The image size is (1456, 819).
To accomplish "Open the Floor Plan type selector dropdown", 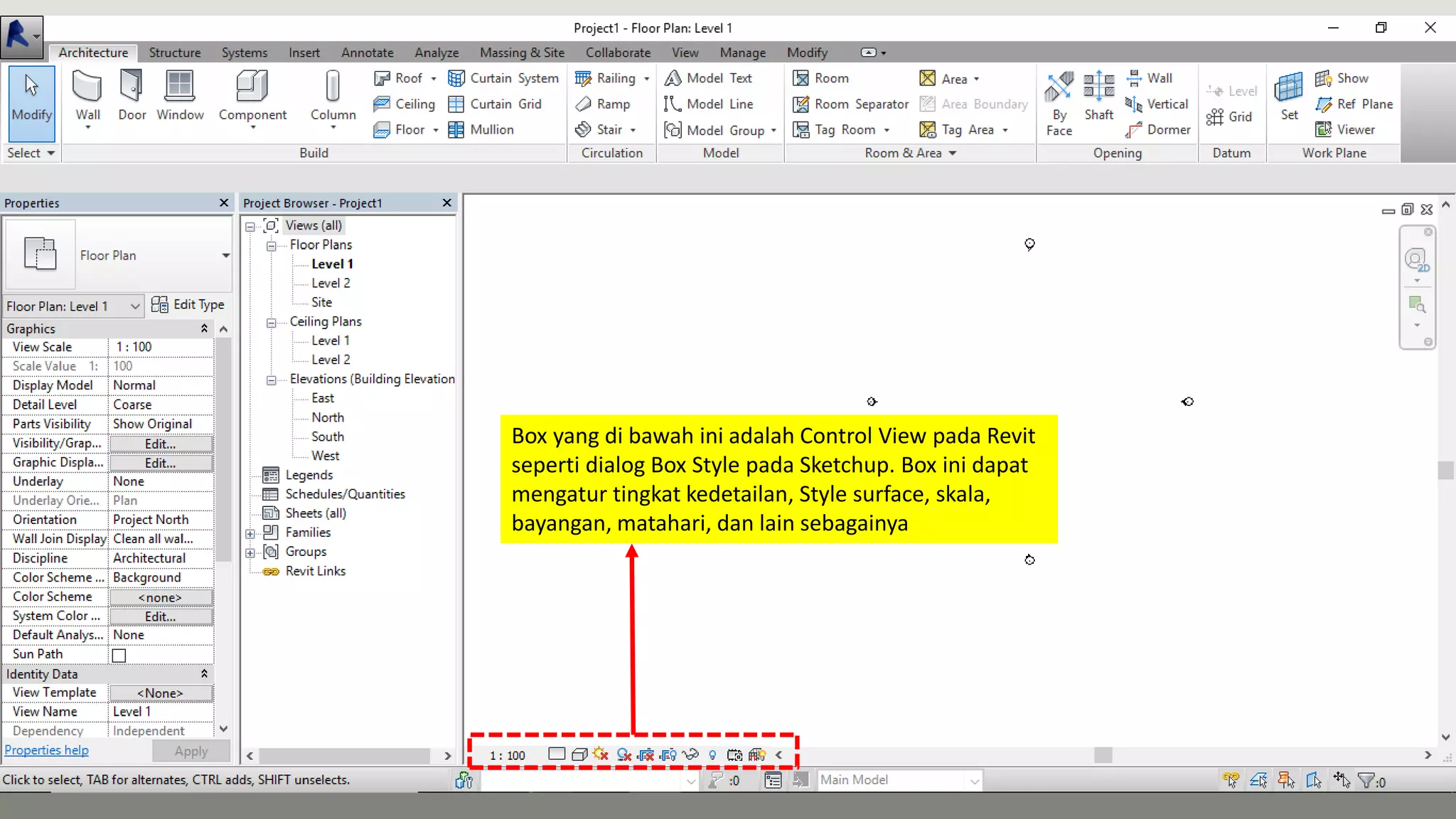I will 225,255.
